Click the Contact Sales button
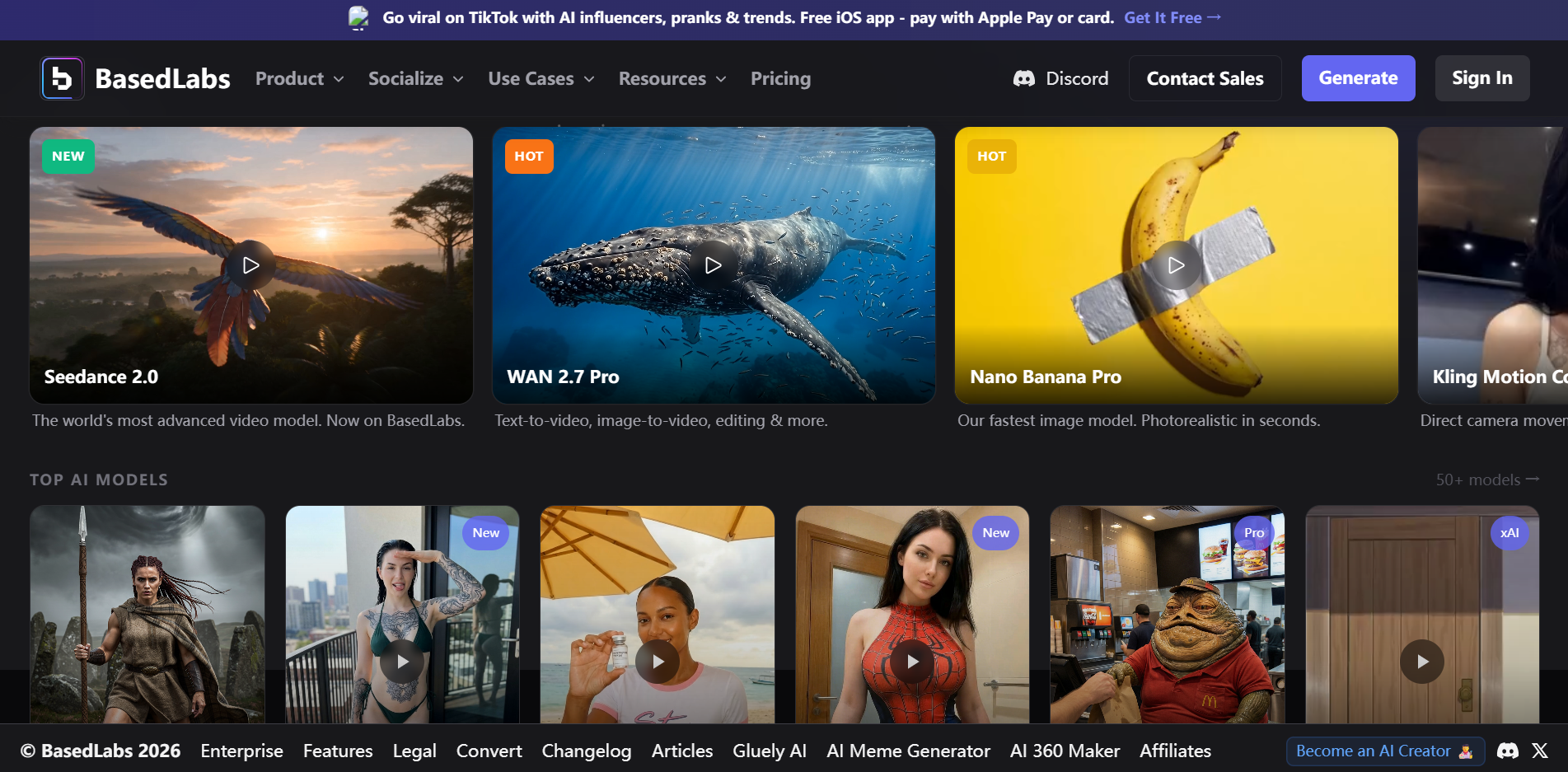Screen dimensions: 1568x772 click(1205, 78)
